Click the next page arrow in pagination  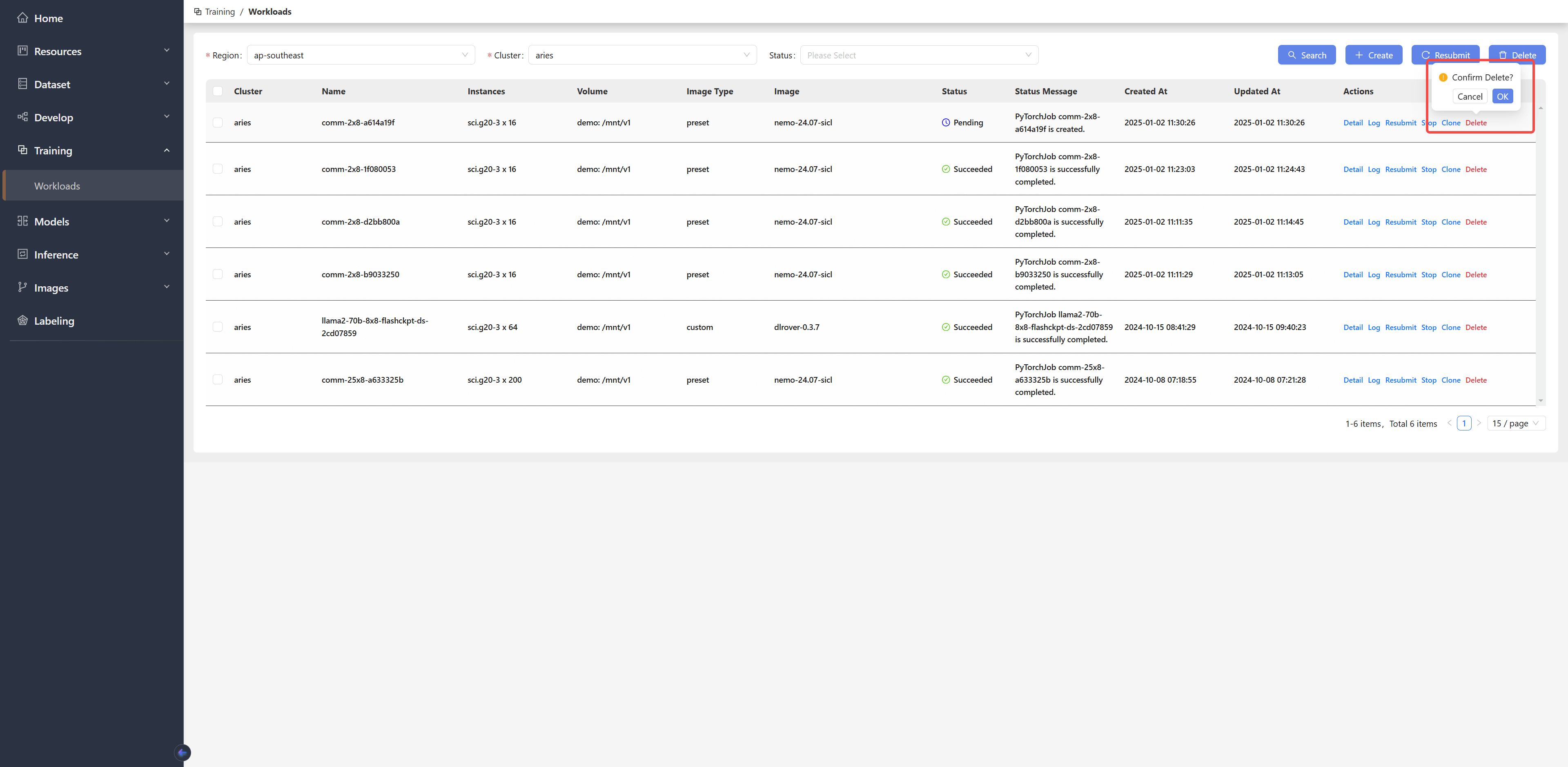tap(1479, 422)
